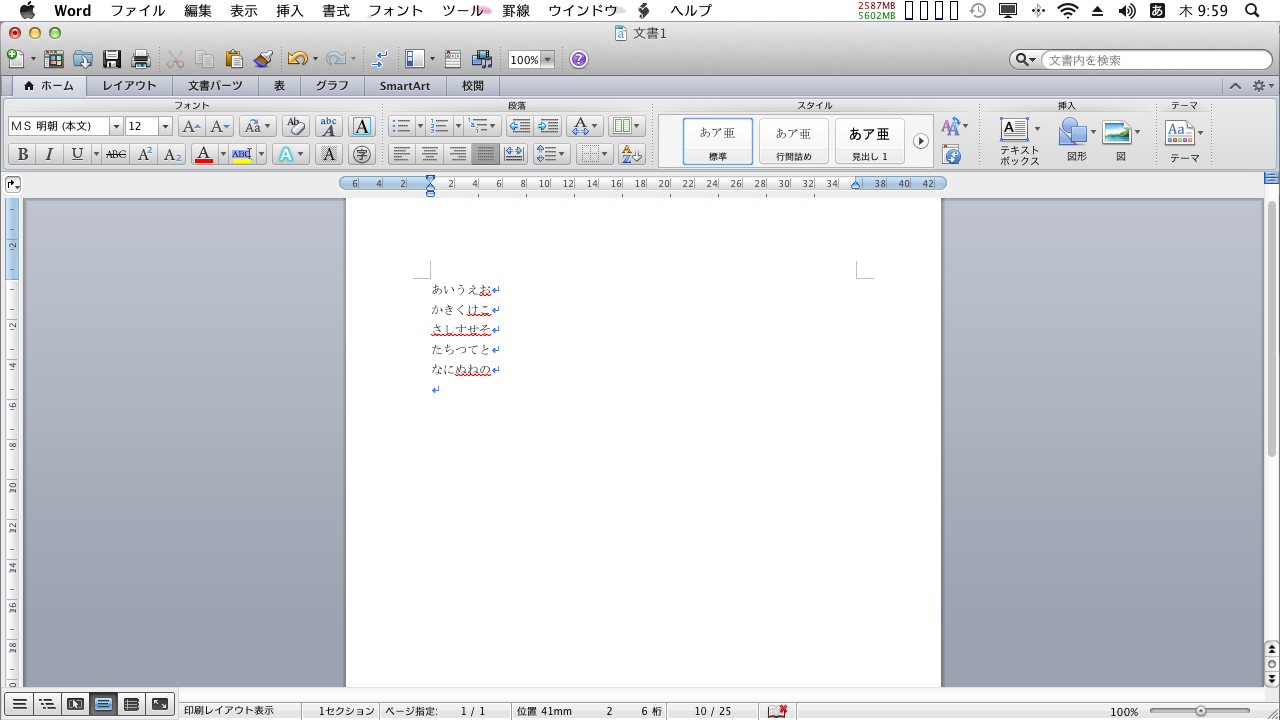Open the 罫線 menu in menu bar
1280x720 pixels.
point(516,11)
